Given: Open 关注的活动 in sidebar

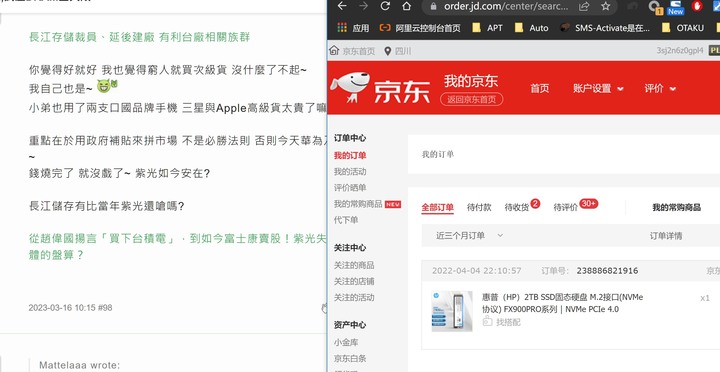Looking at the screenshot, I should [x=354, y=297].
